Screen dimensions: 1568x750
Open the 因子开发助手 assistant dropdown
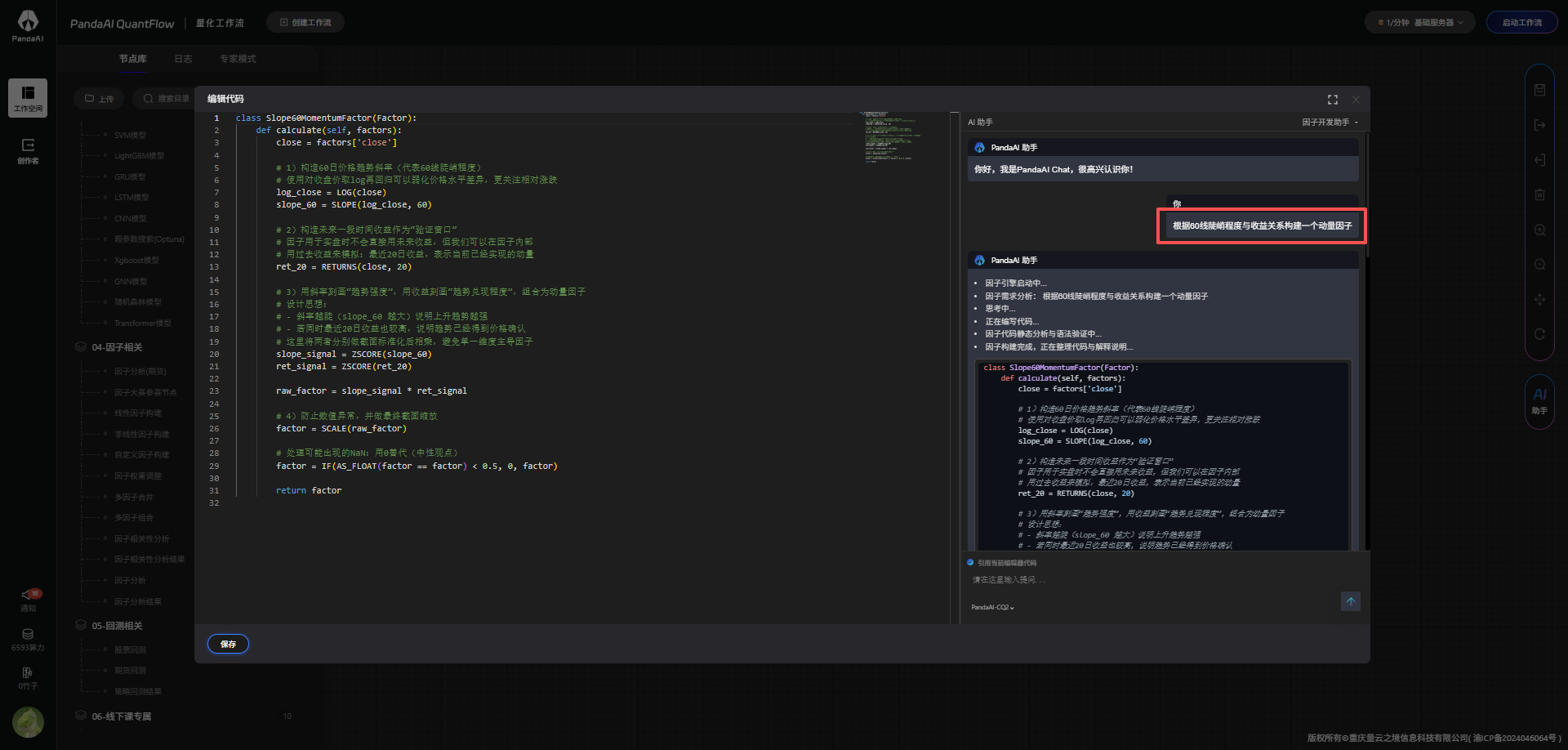pyautogui.click(x=1330, y=123)
